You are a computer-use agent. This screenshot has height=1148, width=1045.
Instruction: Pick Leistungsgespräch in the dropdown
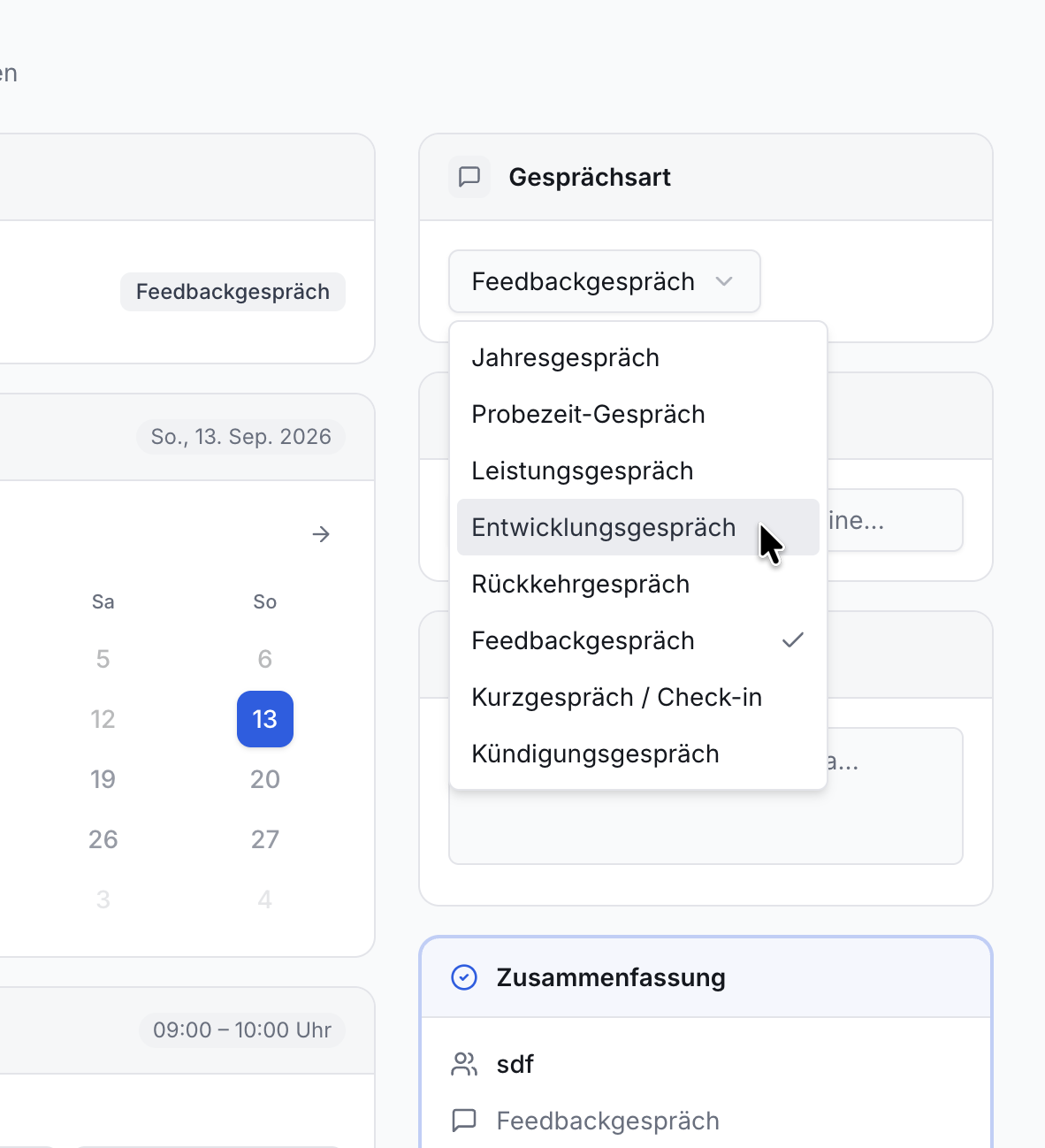pos(638,471)
